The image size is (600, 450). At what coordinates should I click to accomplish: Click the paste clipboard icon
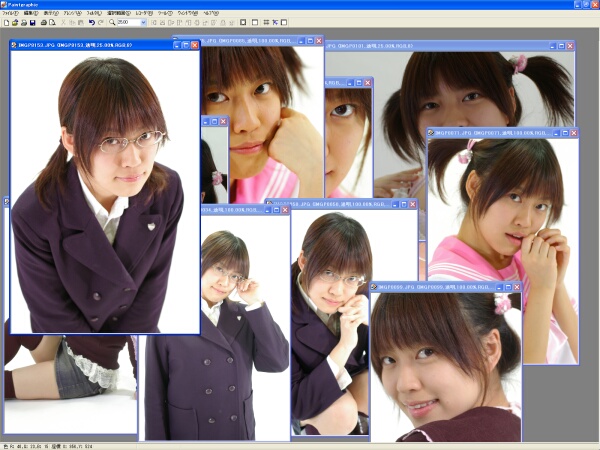click(x=81, y=23)
